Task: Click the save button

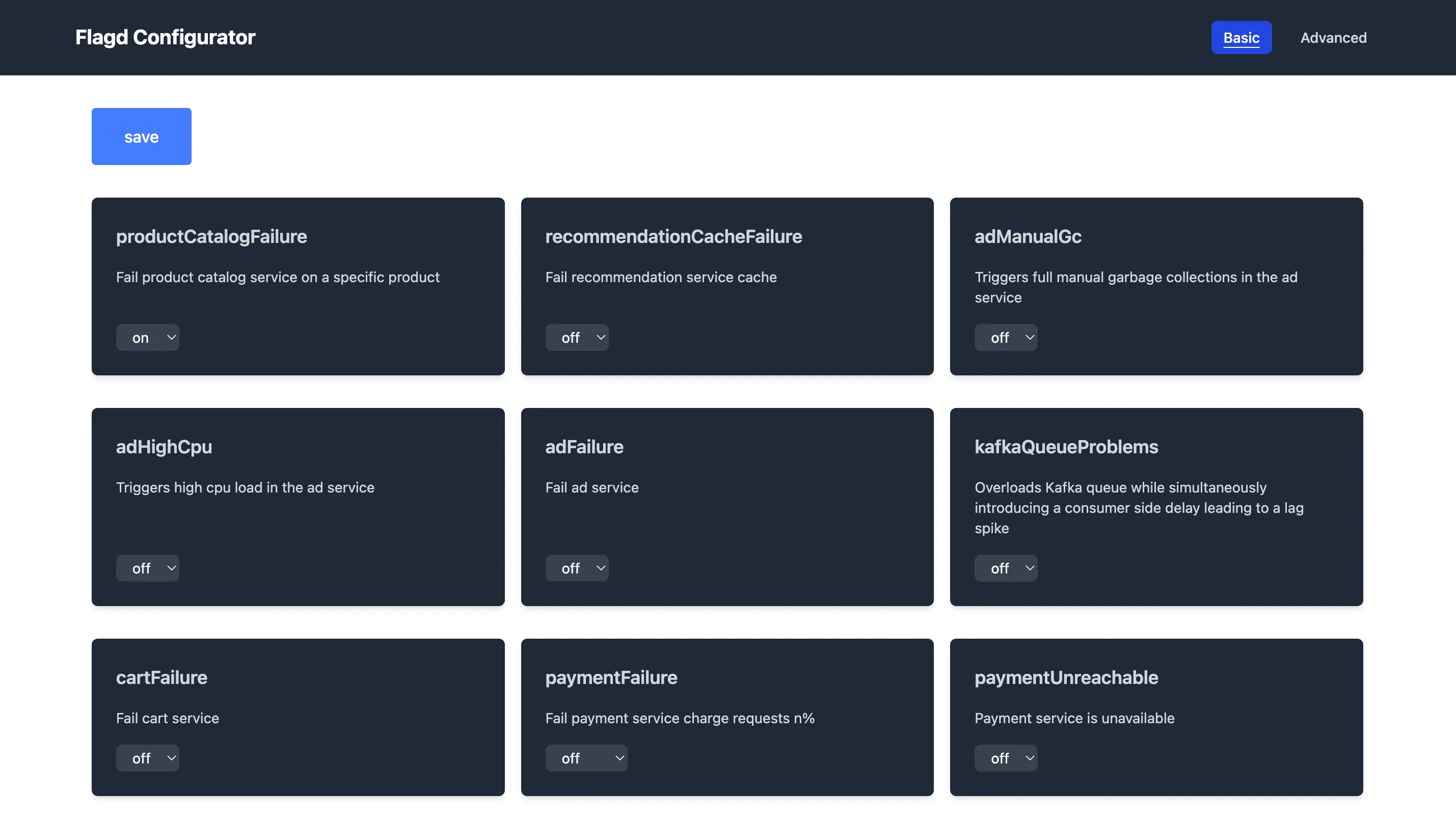Action: [x=141, y=136]
